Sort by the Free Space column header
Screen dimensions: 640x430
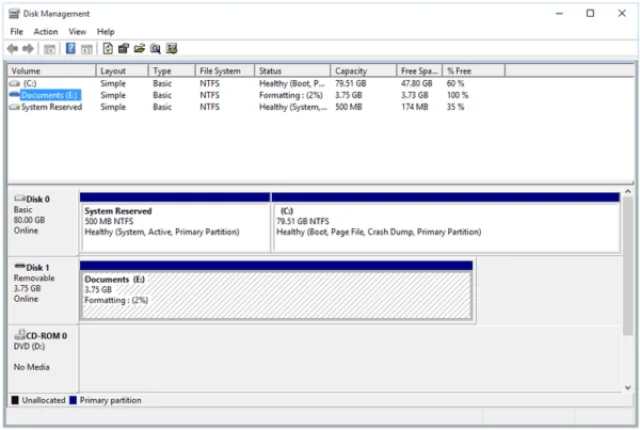(x=419, y=71)
